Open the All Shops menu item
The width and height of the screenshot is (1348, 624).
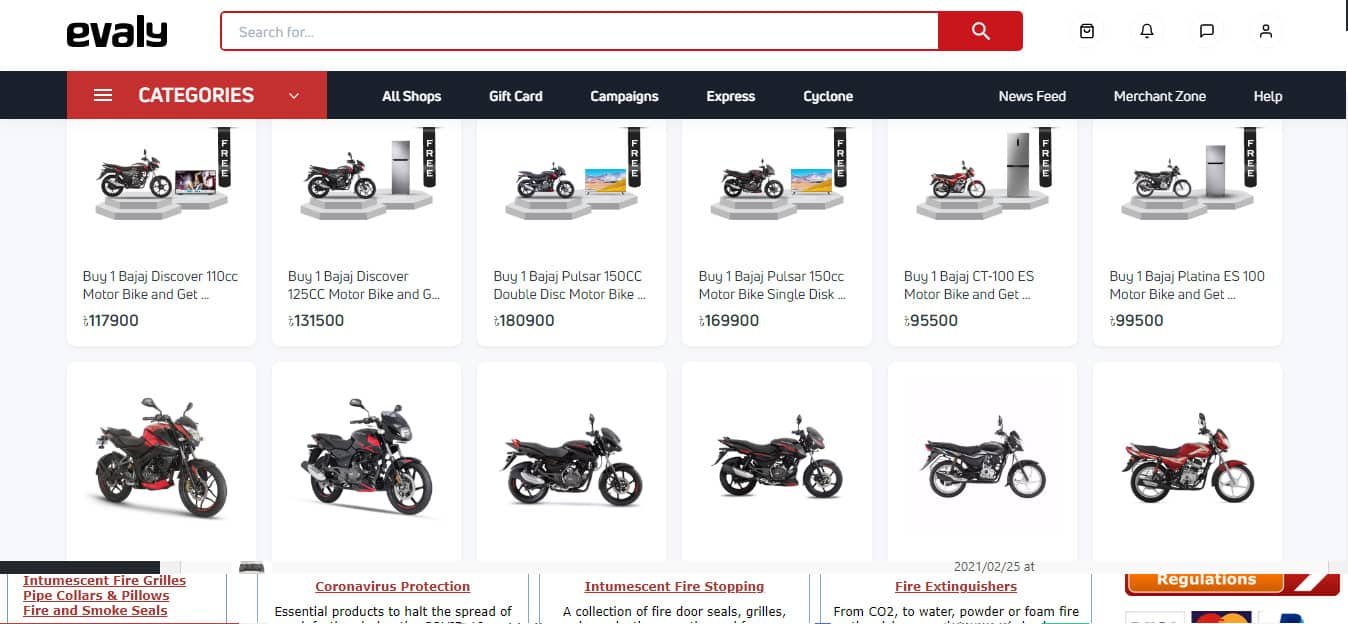[x=411, y=96]
